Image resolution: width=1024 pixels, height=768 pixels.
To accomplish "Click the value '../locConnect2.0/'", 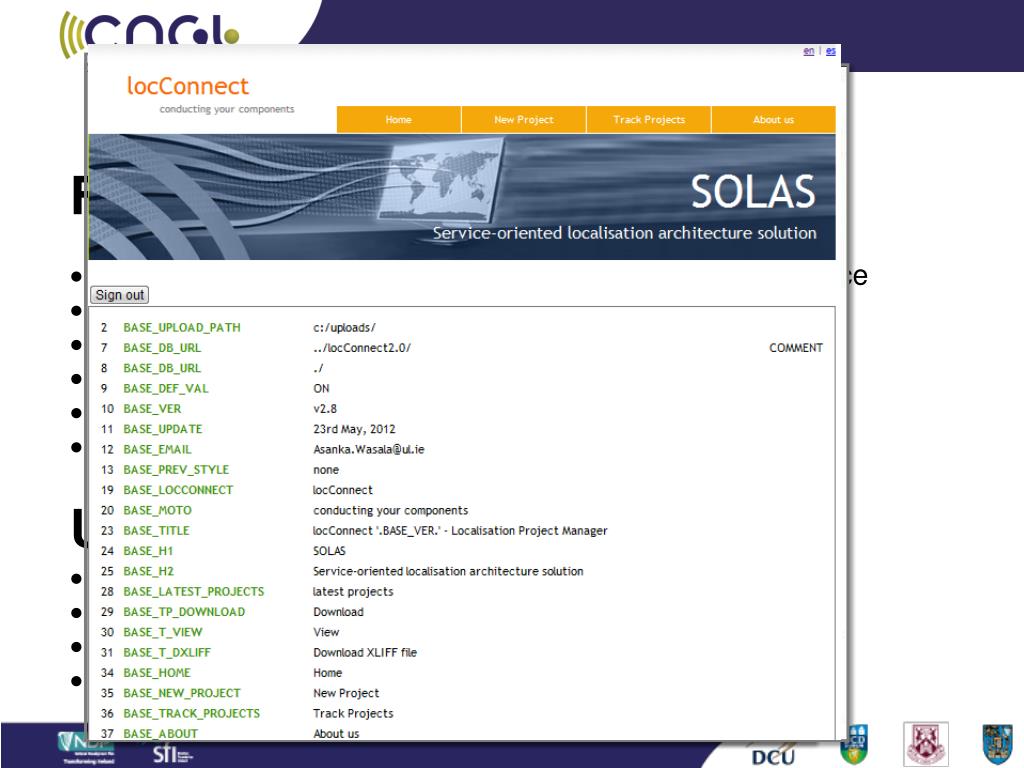I will [362, 348].
